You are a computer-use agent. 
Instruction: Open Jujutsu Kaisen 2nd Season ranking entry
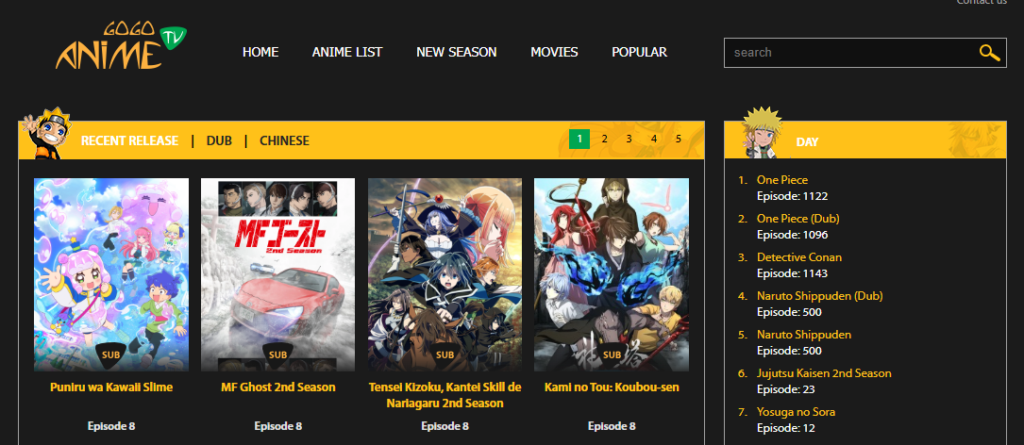click(824, 373)
